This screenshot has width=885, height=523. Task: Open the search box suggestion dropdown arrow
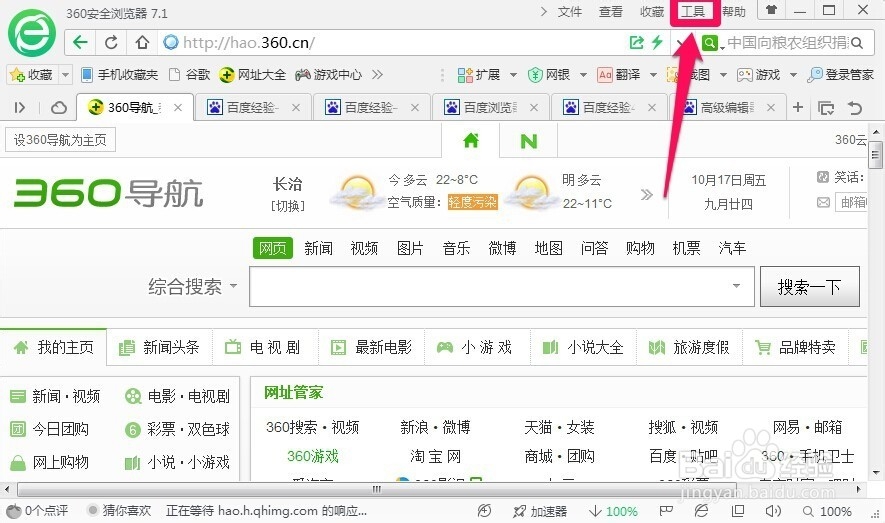coord(736,285)
